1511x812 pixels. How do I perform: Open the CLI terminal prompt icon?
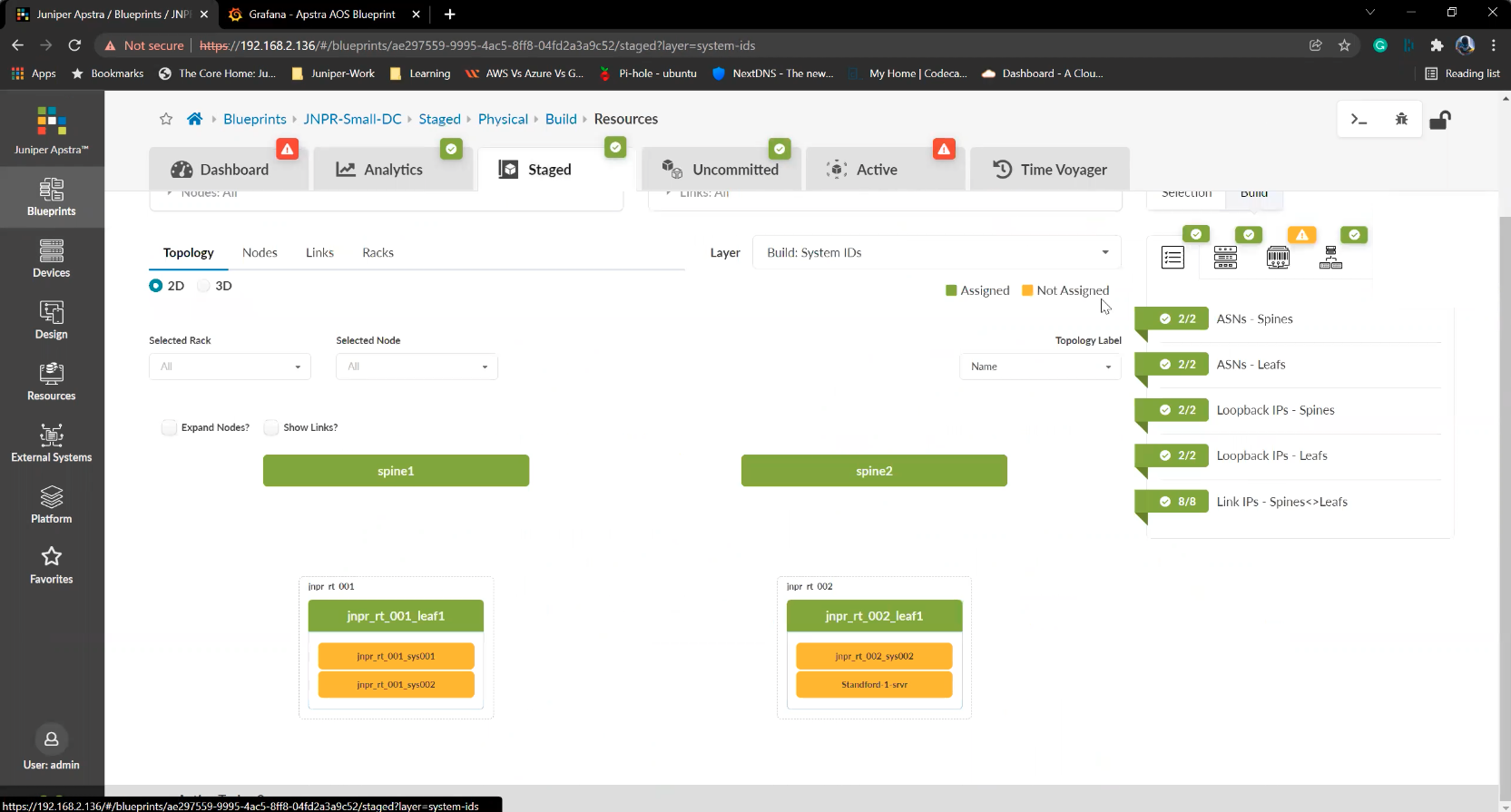[x=1359, y=119]
